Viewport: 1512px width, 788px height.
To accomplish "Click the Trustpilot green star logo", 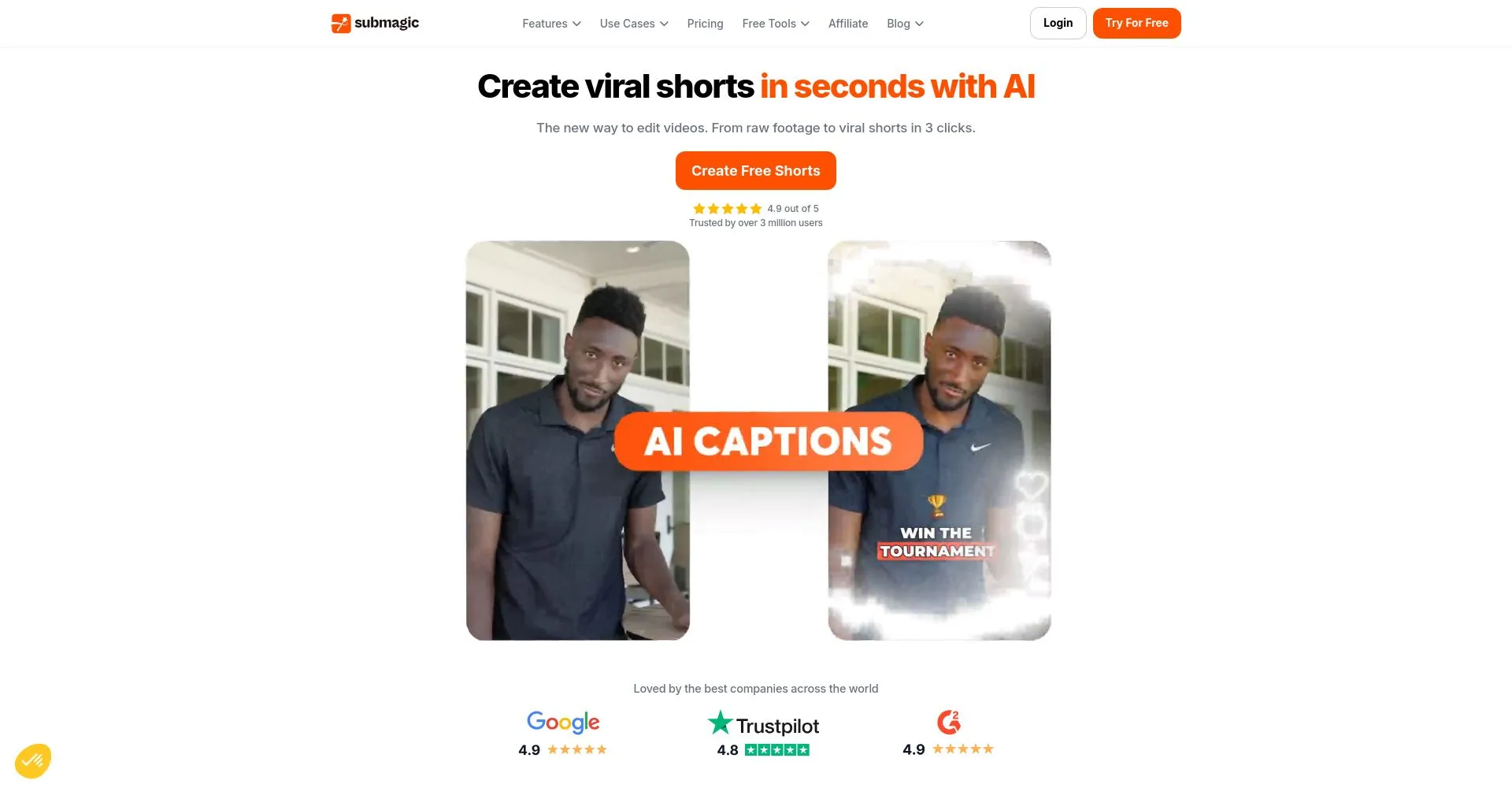I will coord(720,723).
